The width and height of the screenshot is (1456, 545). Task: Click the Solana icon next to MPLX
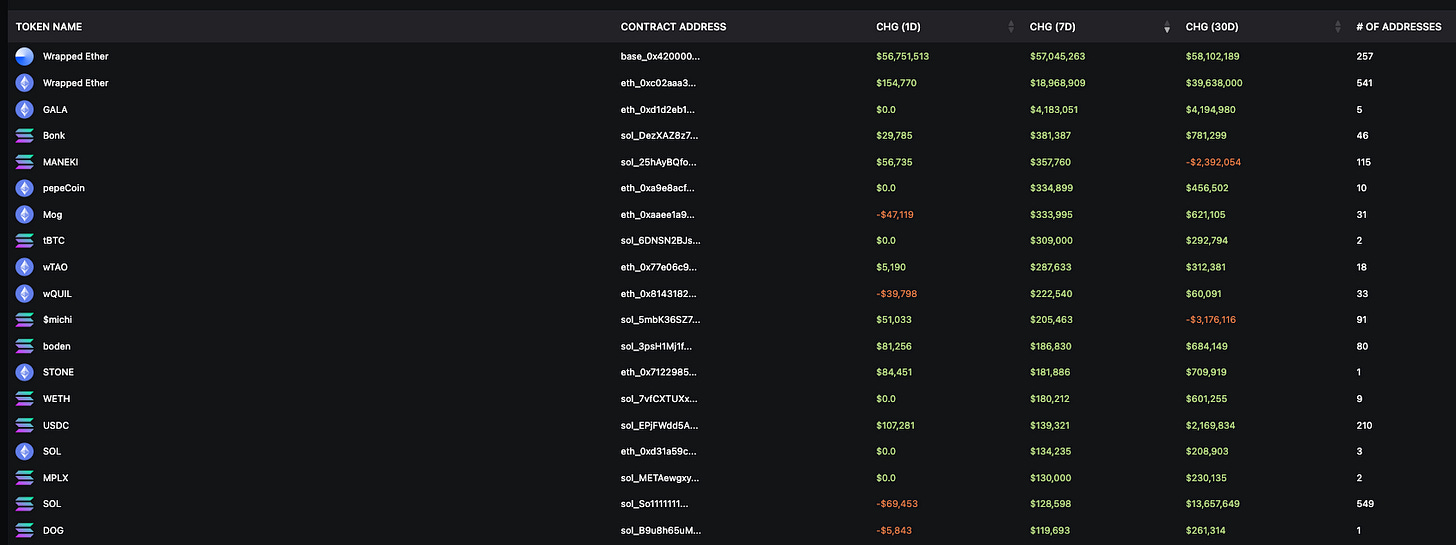[25, 478]
